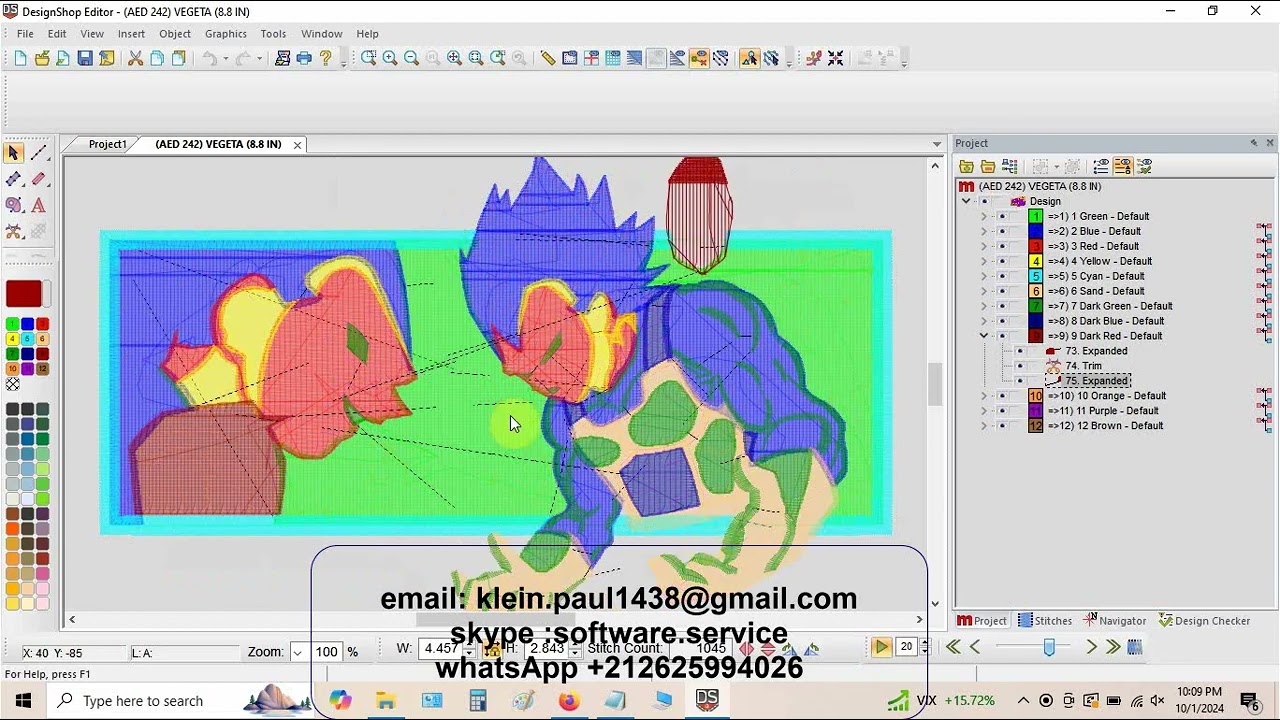Switch to the Project1 tab
Viewport: 1280px width, 720px height.
click(107, 144)
